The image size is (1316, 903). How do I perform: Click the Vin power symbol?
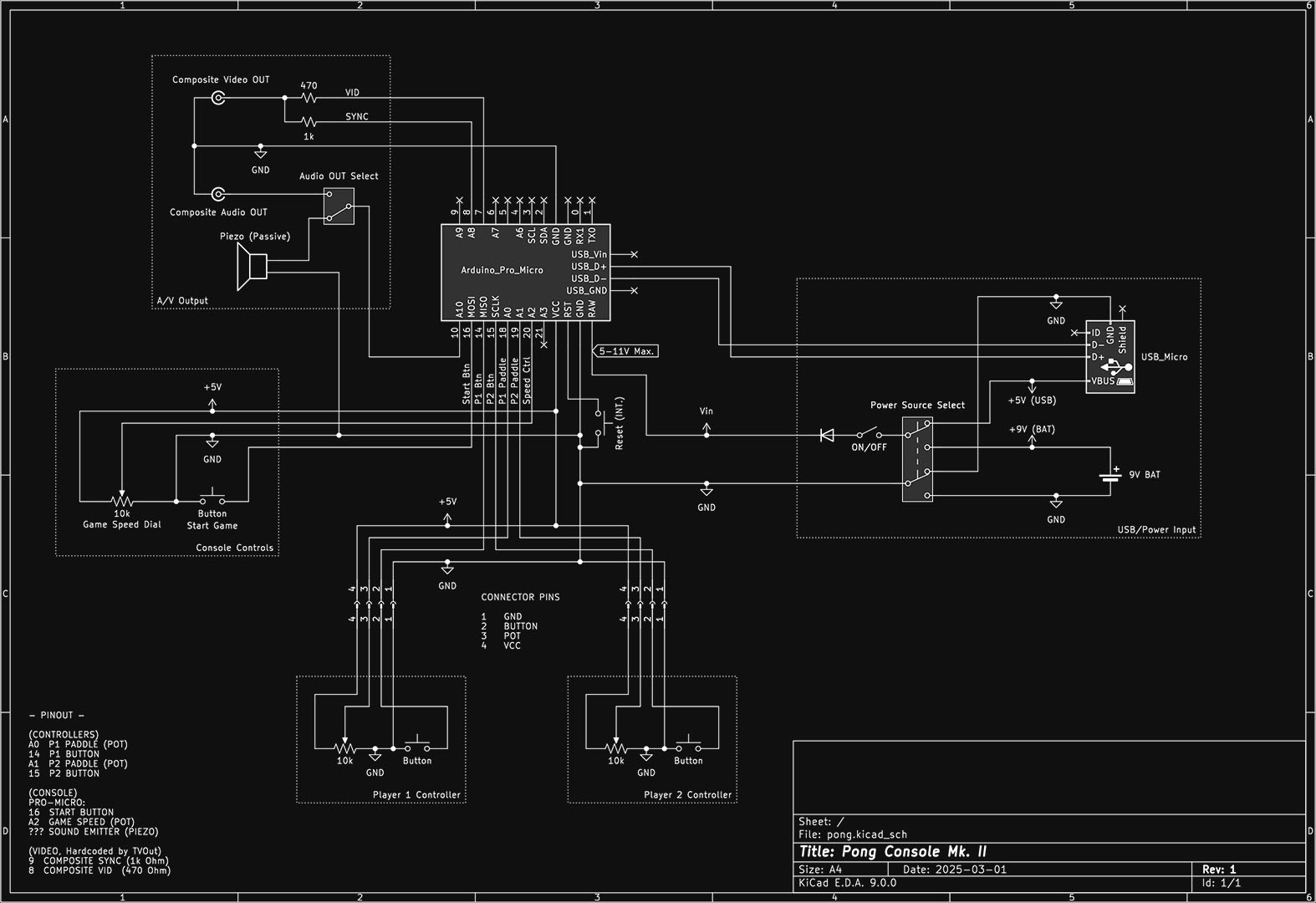tap(706, 427)
